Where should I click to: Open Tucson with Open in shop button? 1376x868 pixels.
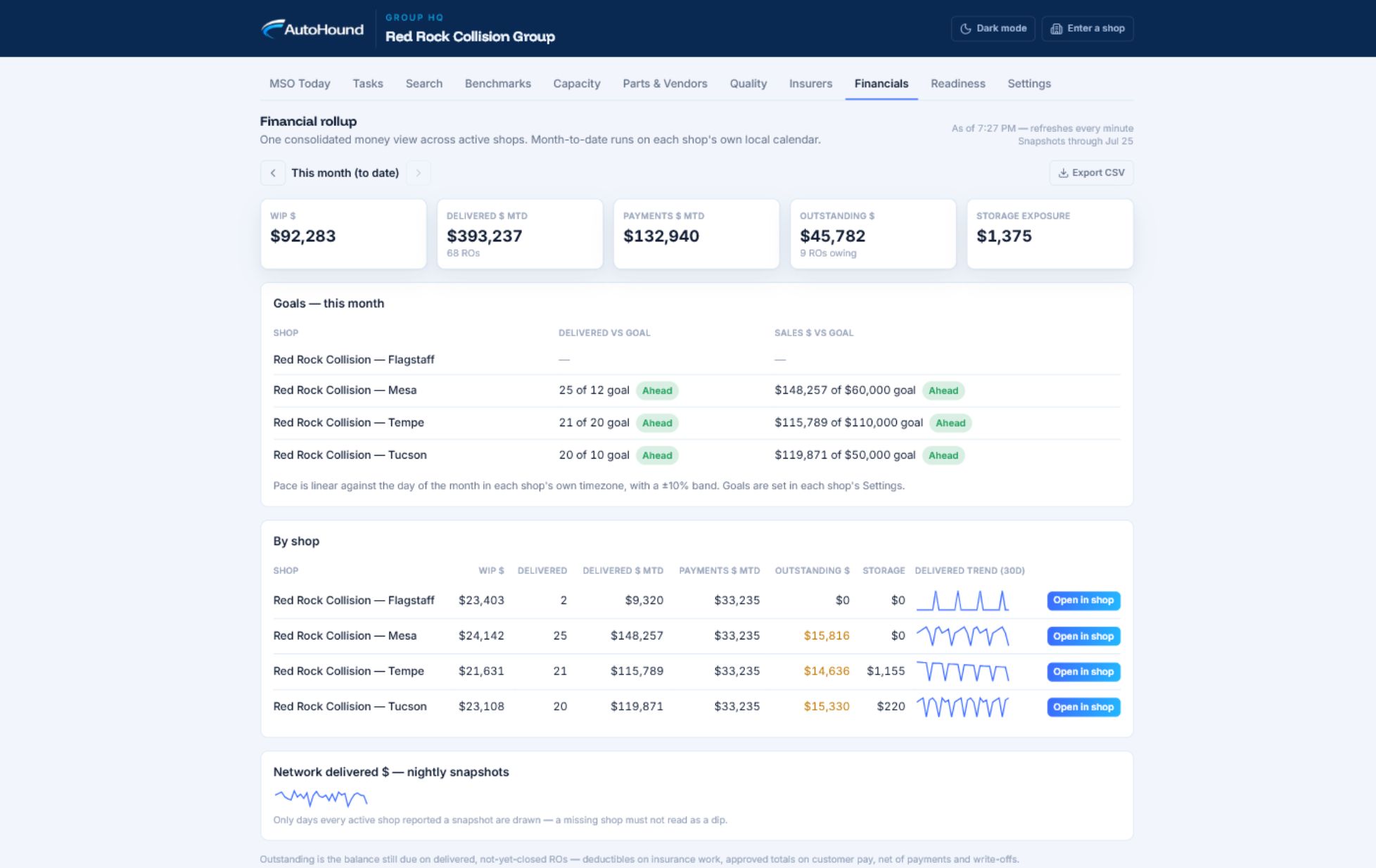[1083, 707]
